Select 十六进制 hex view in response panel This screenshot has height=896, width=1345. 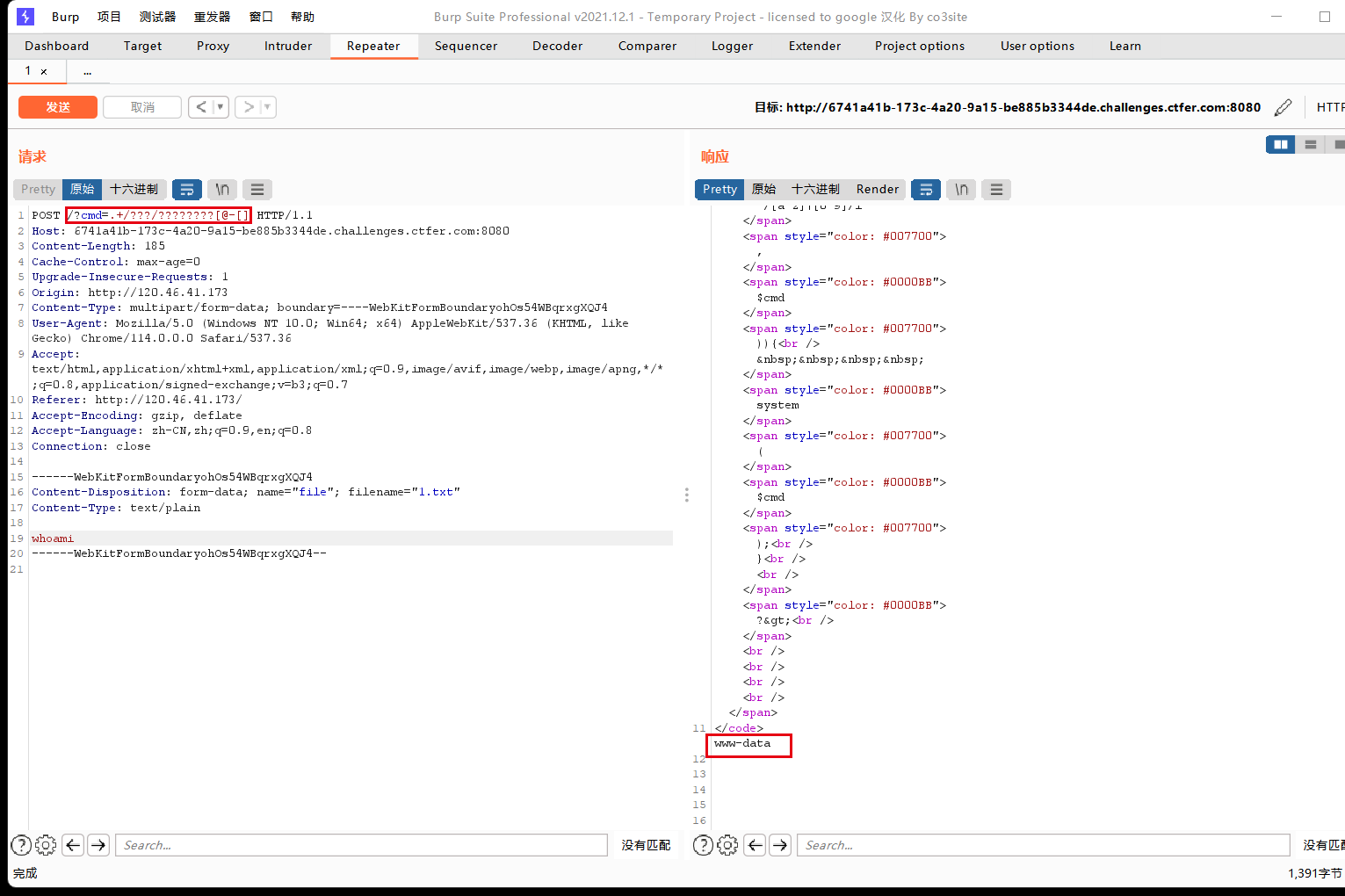click(x=815, y=189)
